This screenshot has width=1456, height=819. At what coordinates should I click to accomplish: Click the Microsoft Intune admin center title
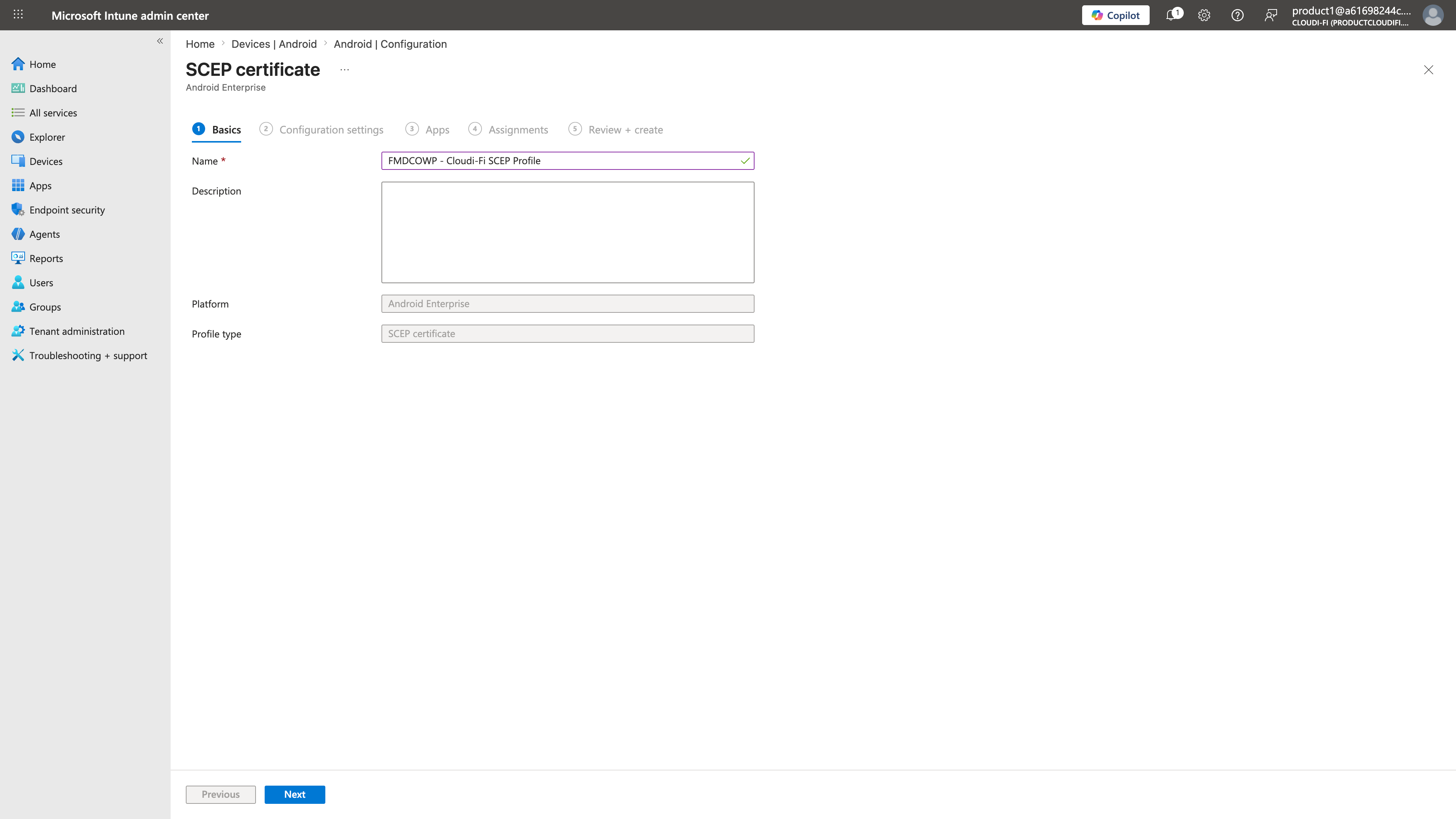pos(130,15)
